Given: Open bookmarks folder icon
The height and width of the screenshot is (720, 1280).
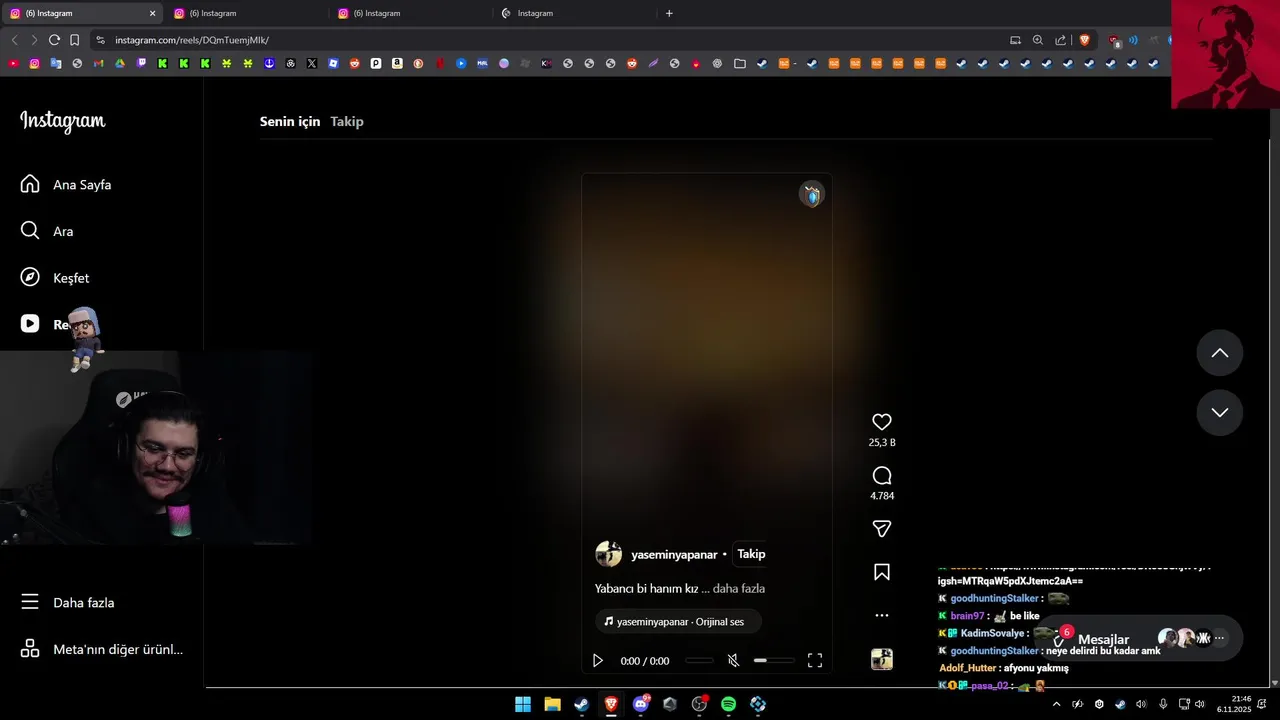Looking at the screenshot, I should pyautogui.click(x=739, y=63).
